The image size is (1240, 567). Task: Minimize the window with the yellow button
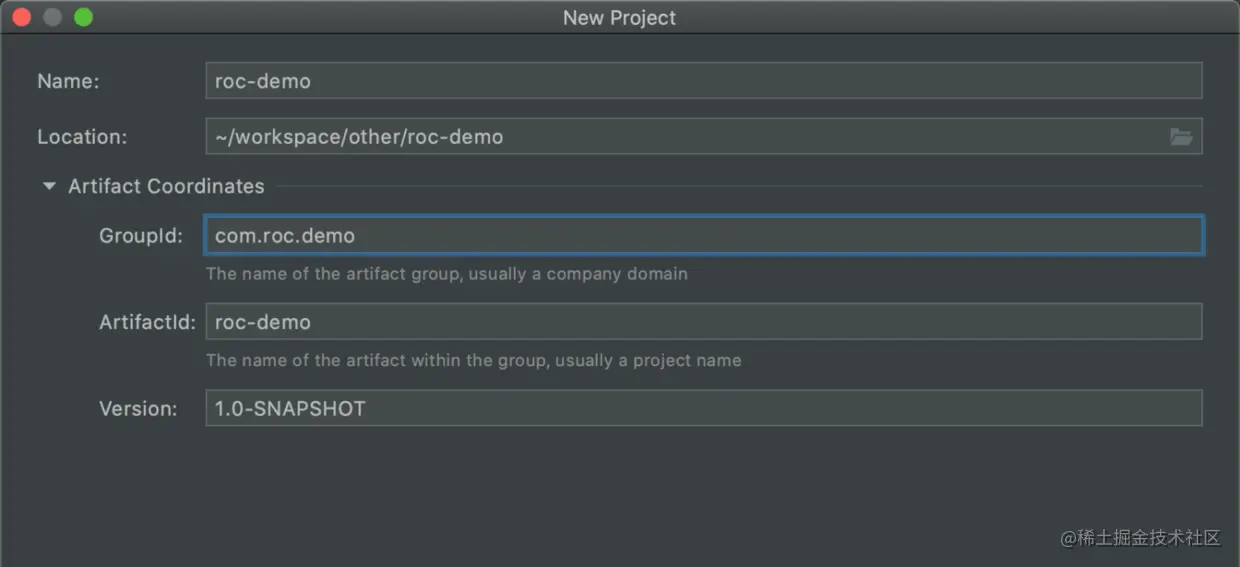(52, 17)
